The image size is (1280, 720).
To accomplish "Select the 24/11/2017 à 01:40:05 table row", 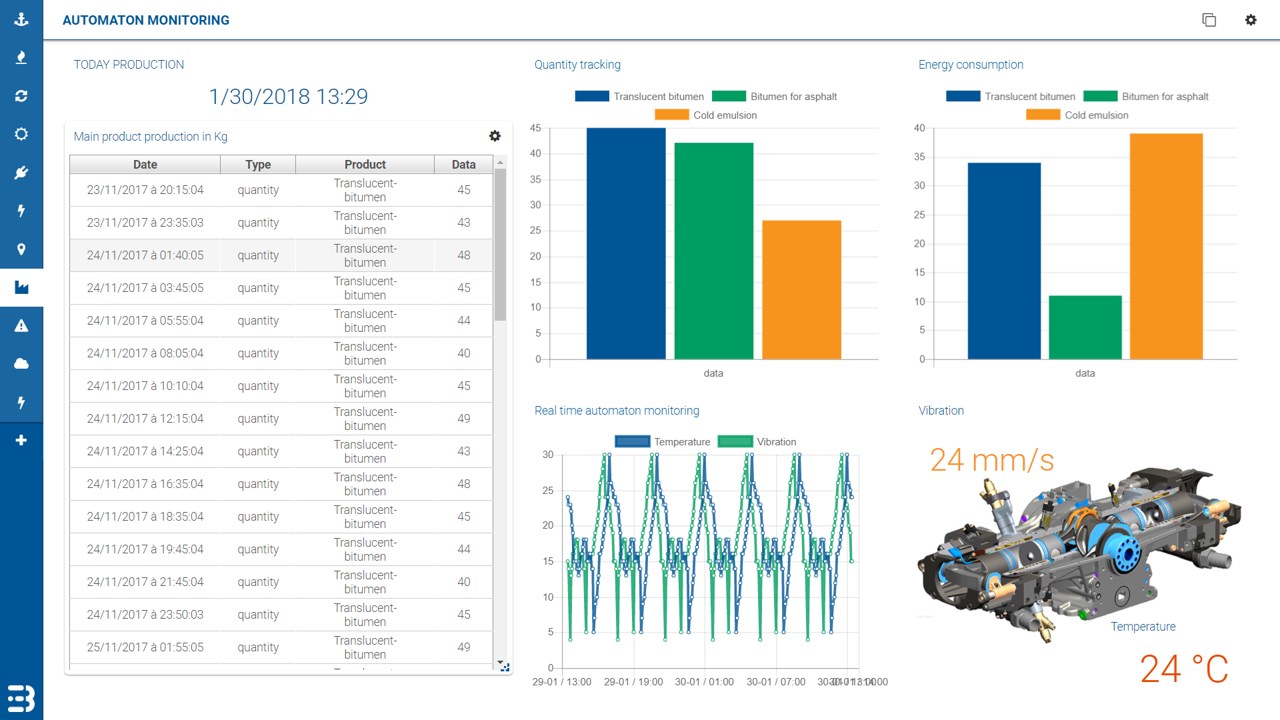I will pos(281,255).
